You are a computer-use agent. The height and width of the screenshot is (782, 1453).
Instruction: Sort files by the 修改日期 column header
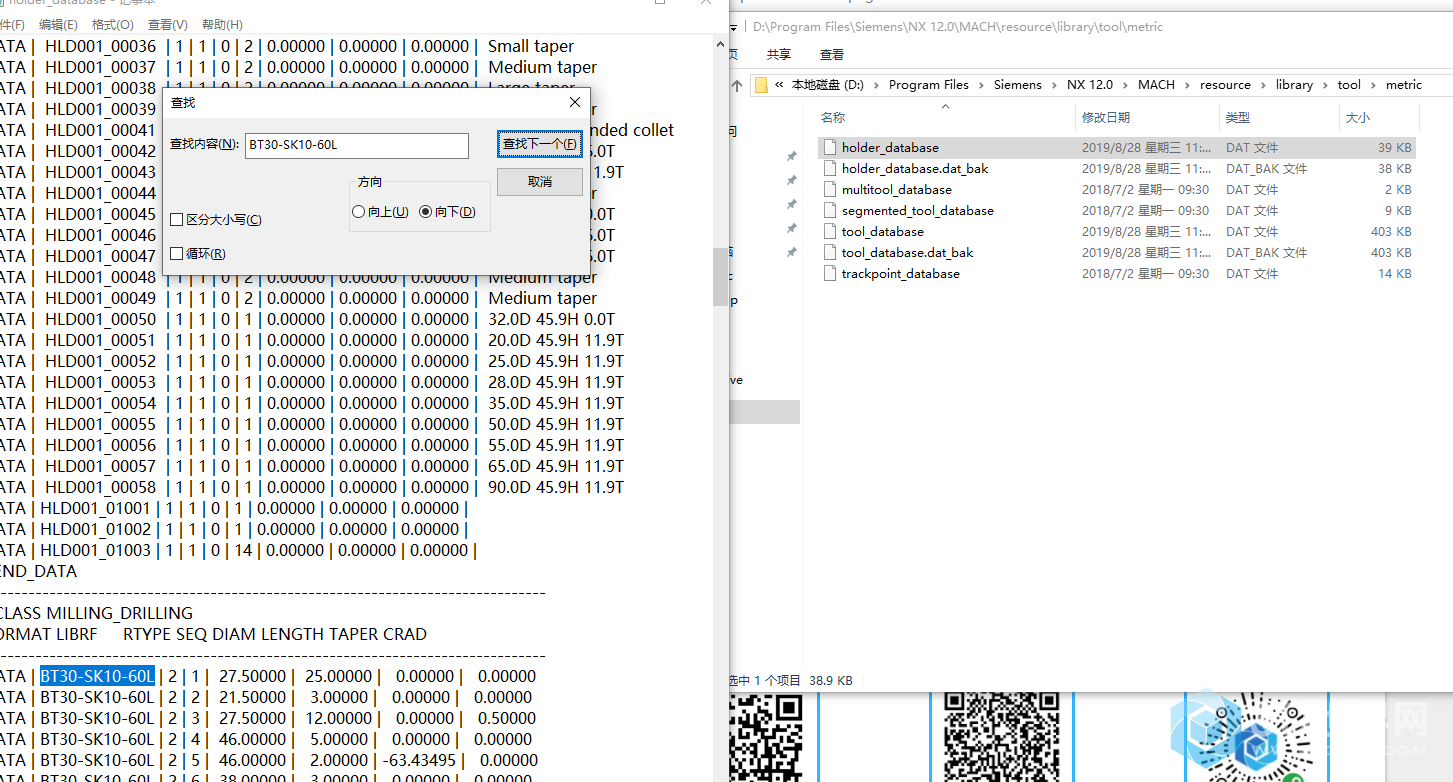click(x=1106, y=118)
